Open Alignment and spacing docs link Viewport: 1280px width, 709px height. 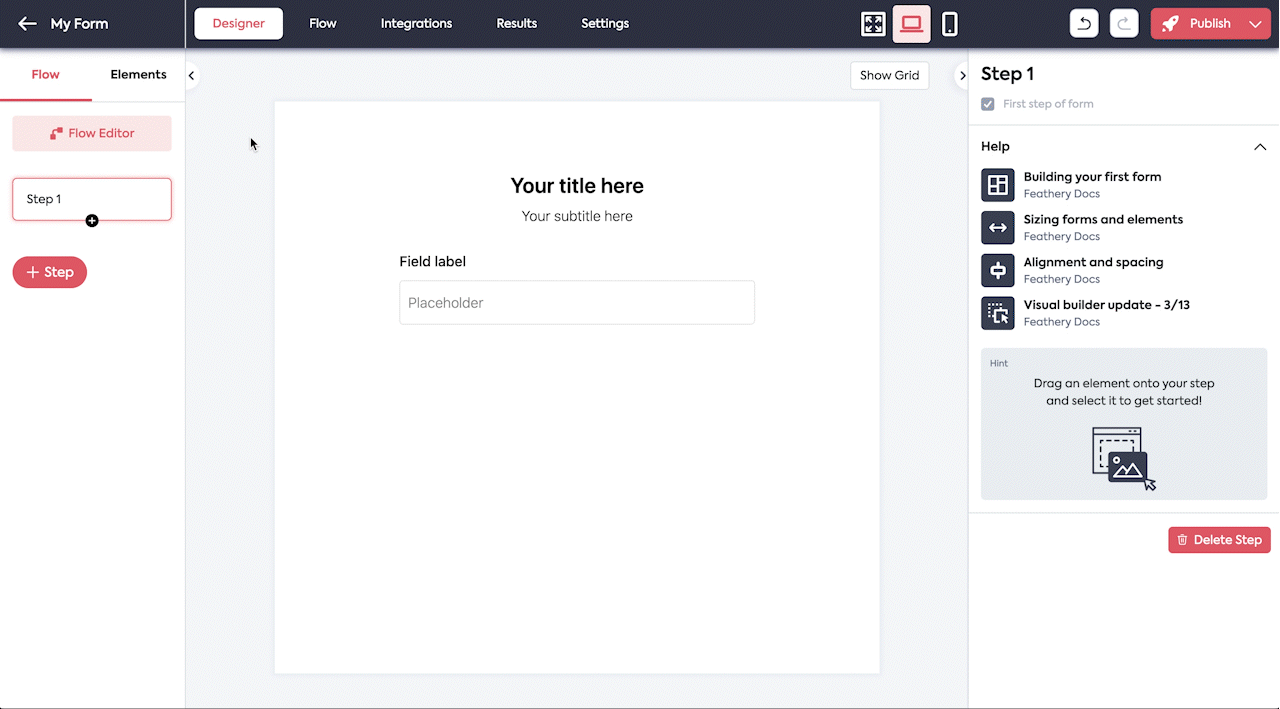[1093, 262]
